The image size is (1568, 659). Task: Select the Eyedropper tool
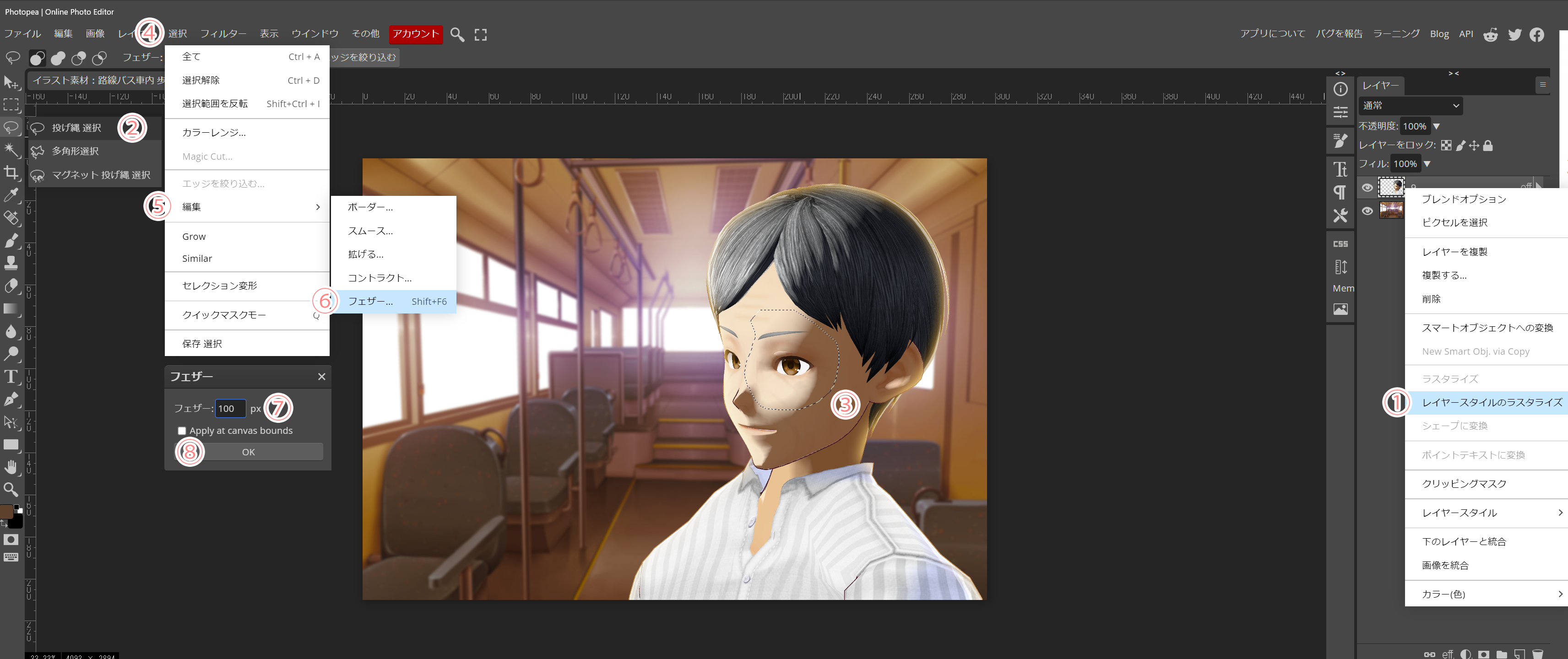(x=11, y=195)
